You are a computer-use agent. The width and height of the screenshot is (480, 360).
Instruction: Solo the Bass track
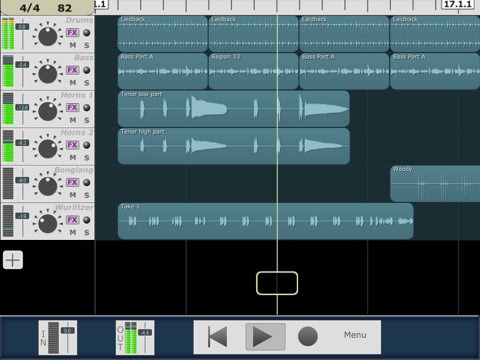click(x=87, y=83)
